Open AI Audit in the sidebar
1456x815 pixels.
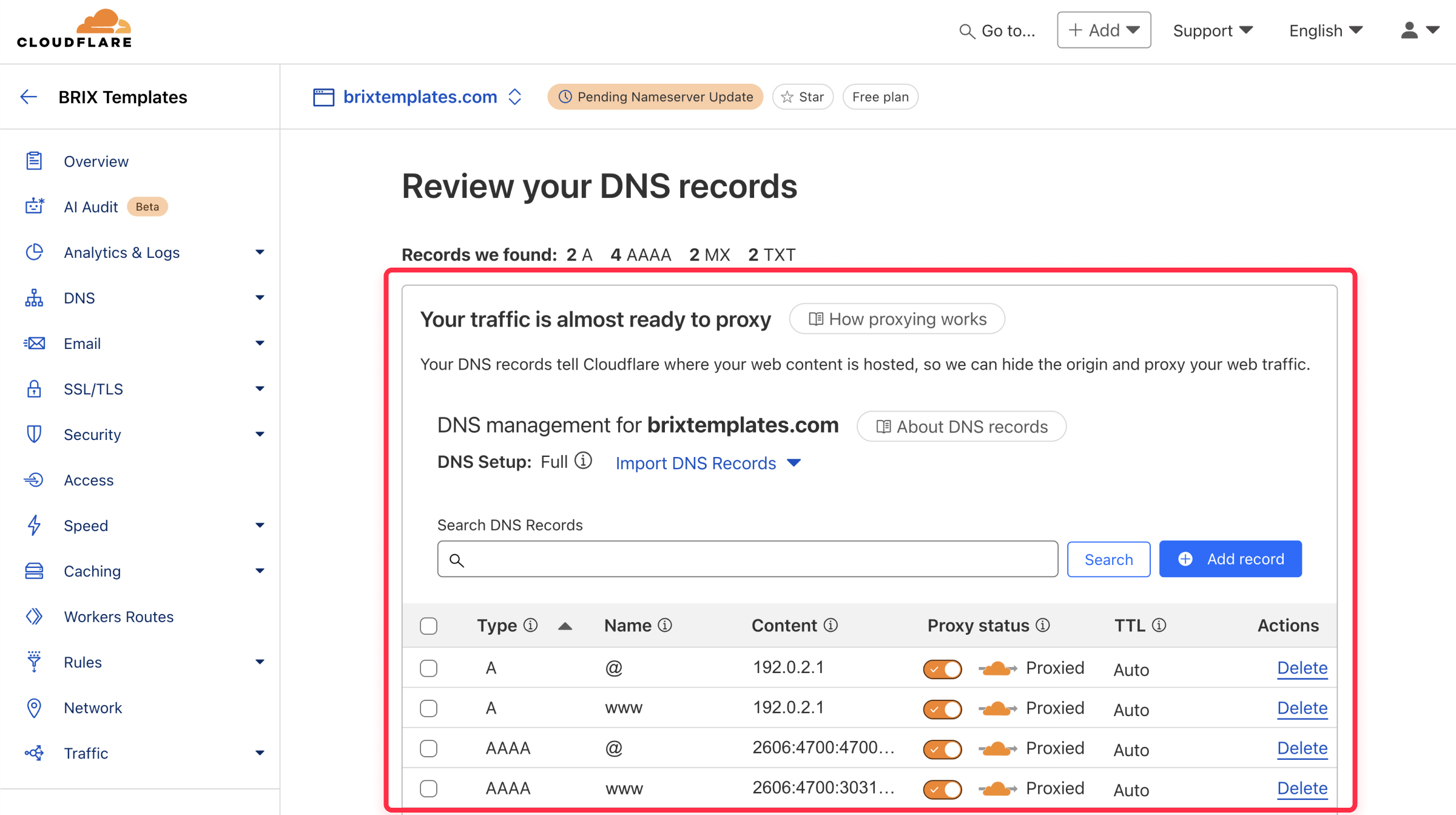tap(91, 207)
